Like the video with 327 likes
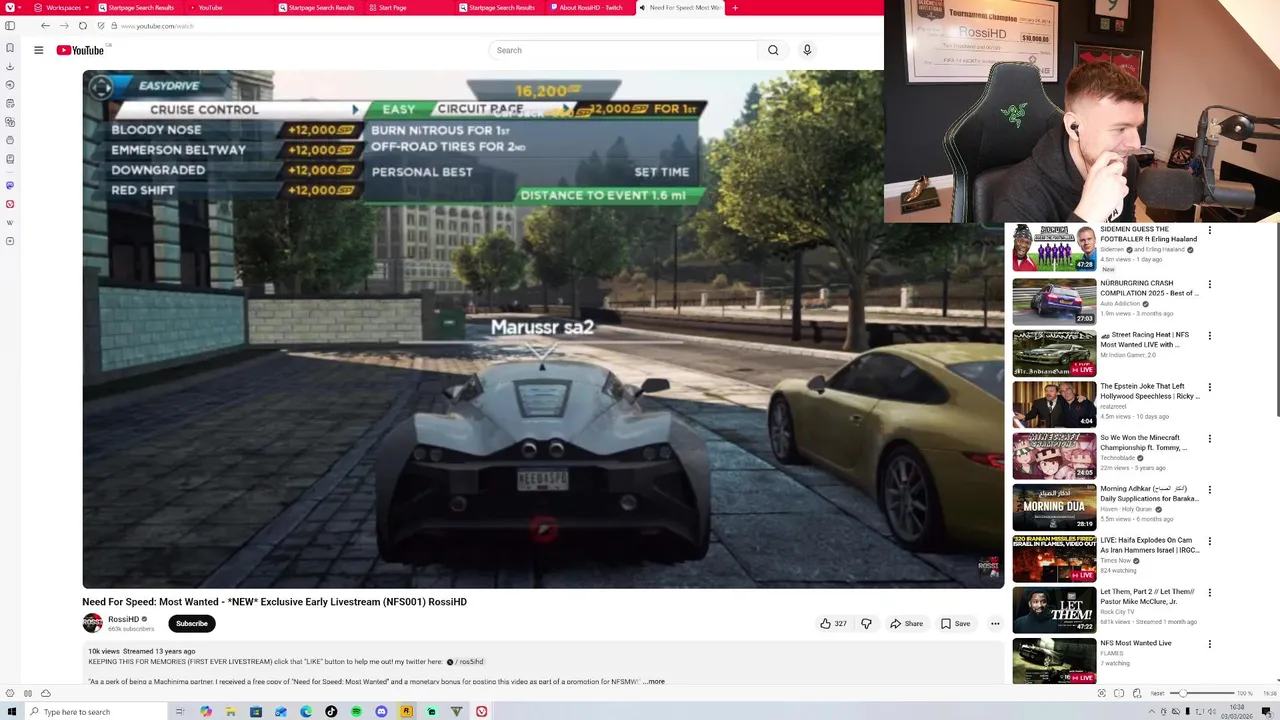The image size is (1280, 720). click(834, 623)
